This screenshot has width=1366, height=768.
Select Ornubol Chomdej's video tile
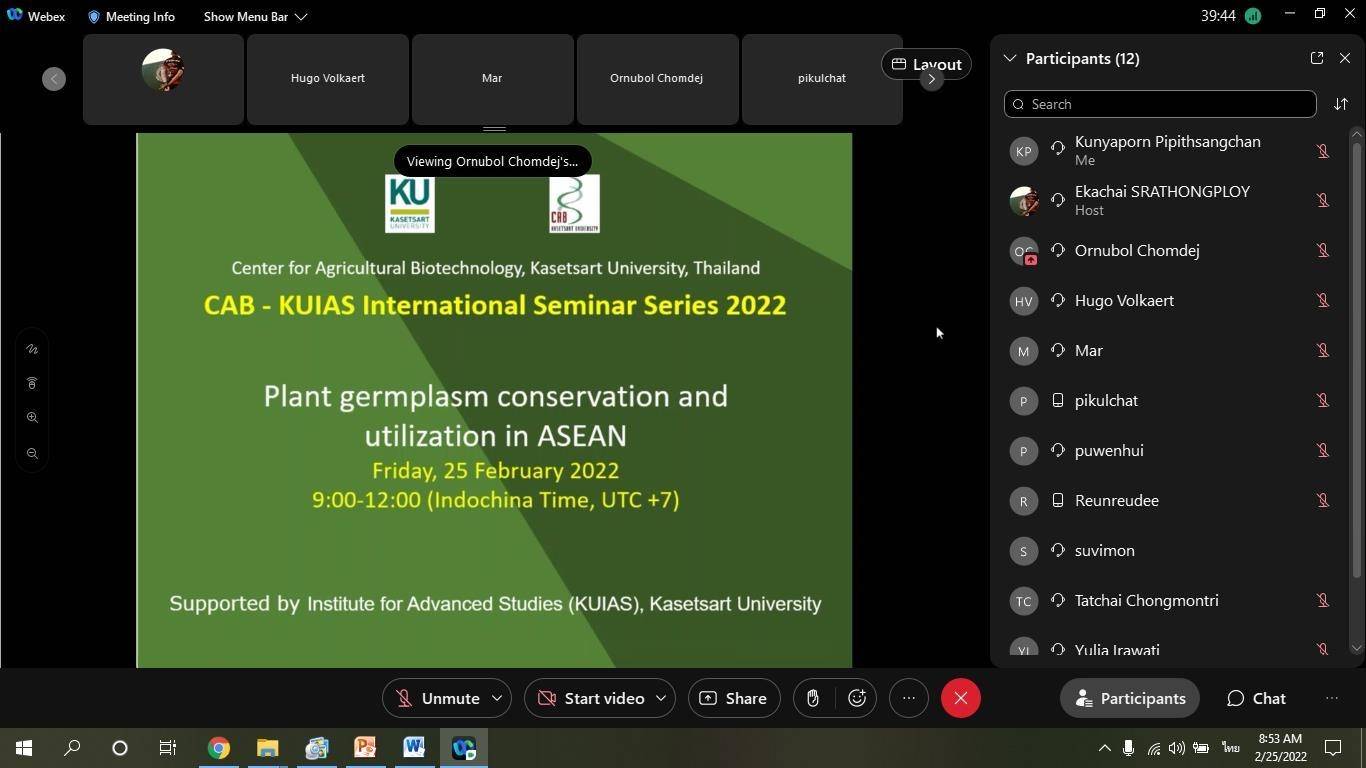657,79
